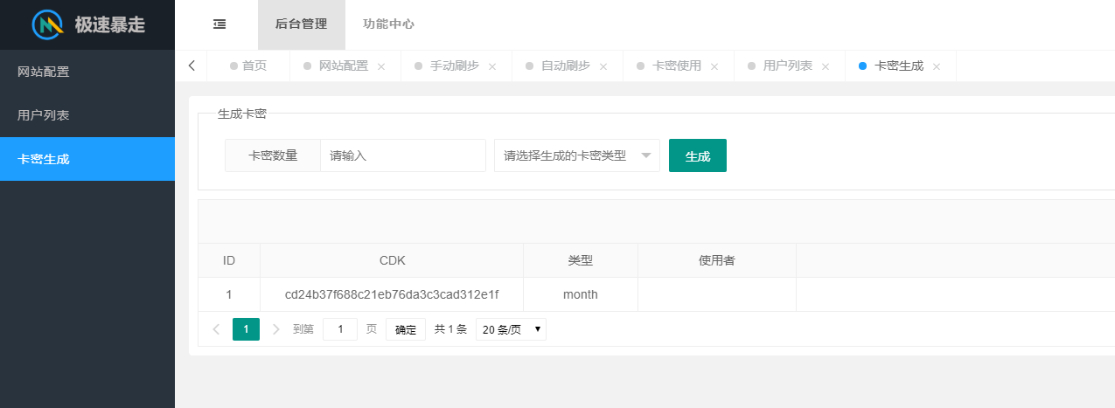Close the 网站配置 tab
The height and width of the screenshot is (408, 1115).
tap(381, 67)
